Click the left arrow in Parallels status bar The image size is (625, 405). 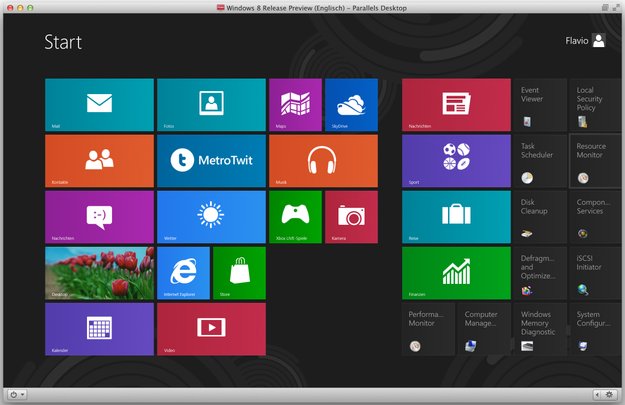click(597, 395)
